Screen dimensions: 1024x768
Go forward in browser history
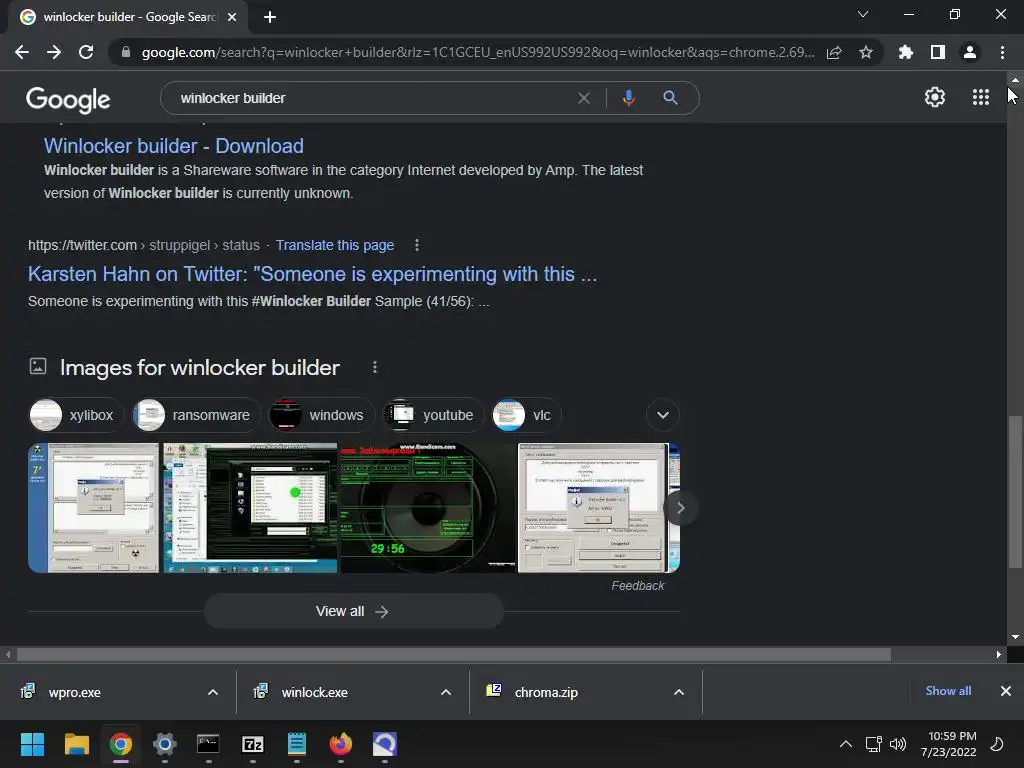pyautogui.click(x=54, y=52)
